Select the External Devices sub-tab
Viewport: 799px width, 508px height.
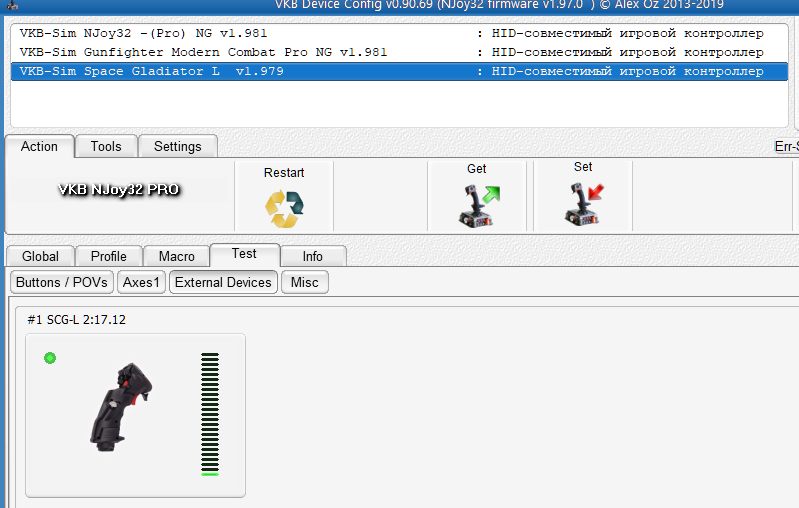(x=223, y=282)
